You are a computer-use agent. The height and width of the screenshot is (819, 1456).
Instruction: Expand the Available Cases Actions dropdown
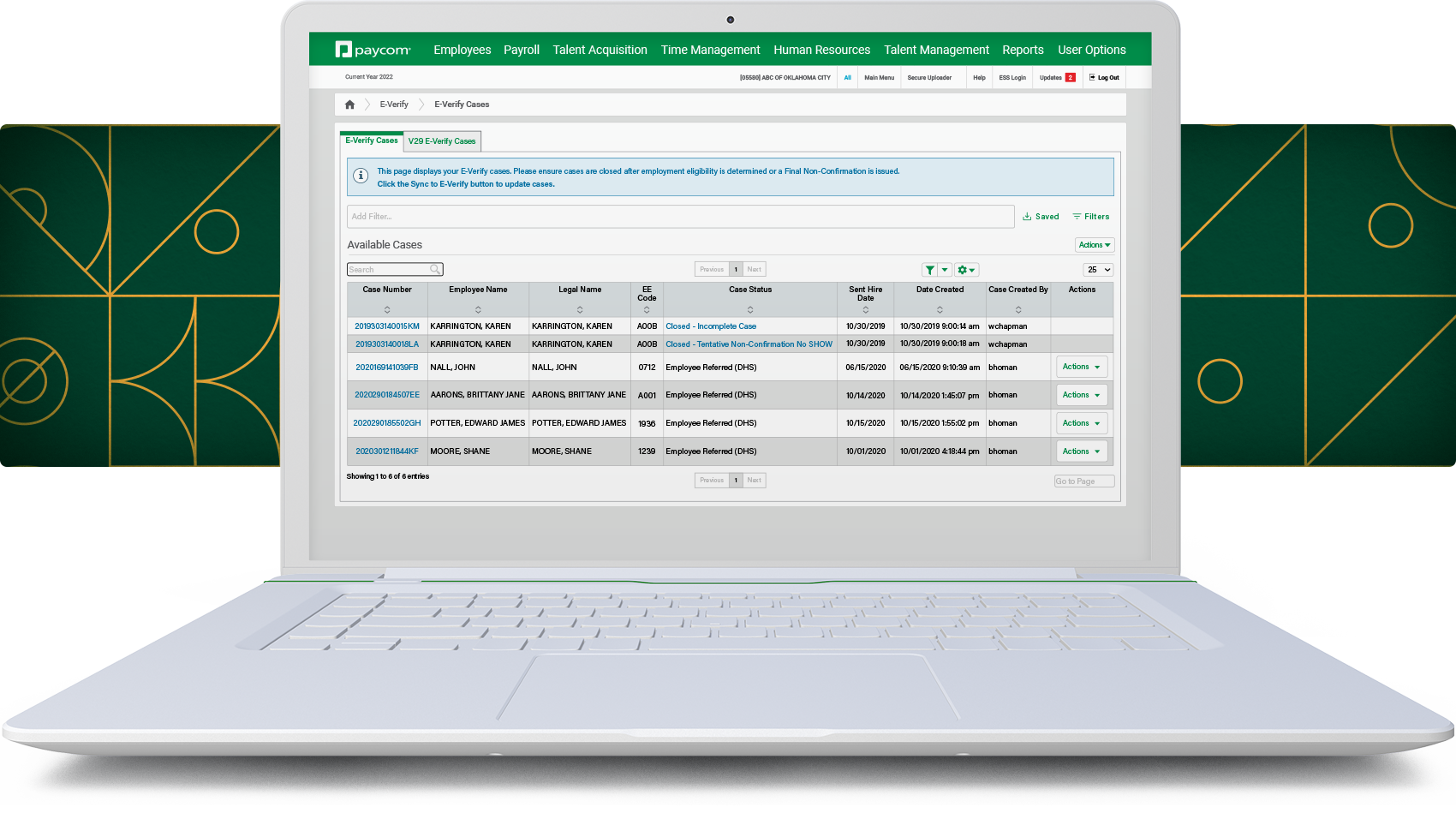(1094, 245)
